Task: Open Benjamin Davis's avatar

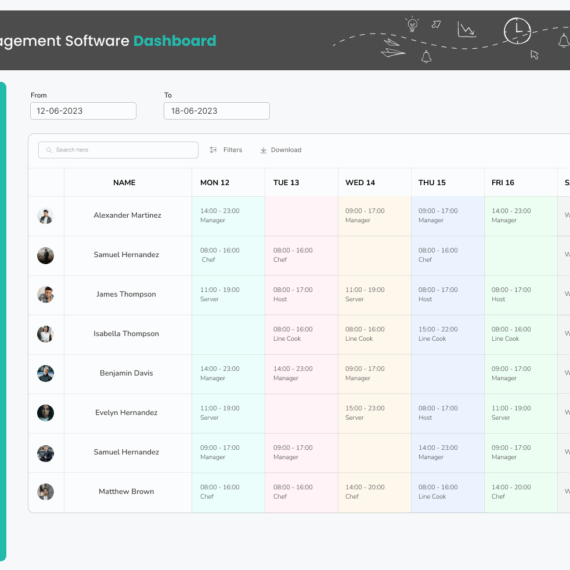Action: [45, 373]
